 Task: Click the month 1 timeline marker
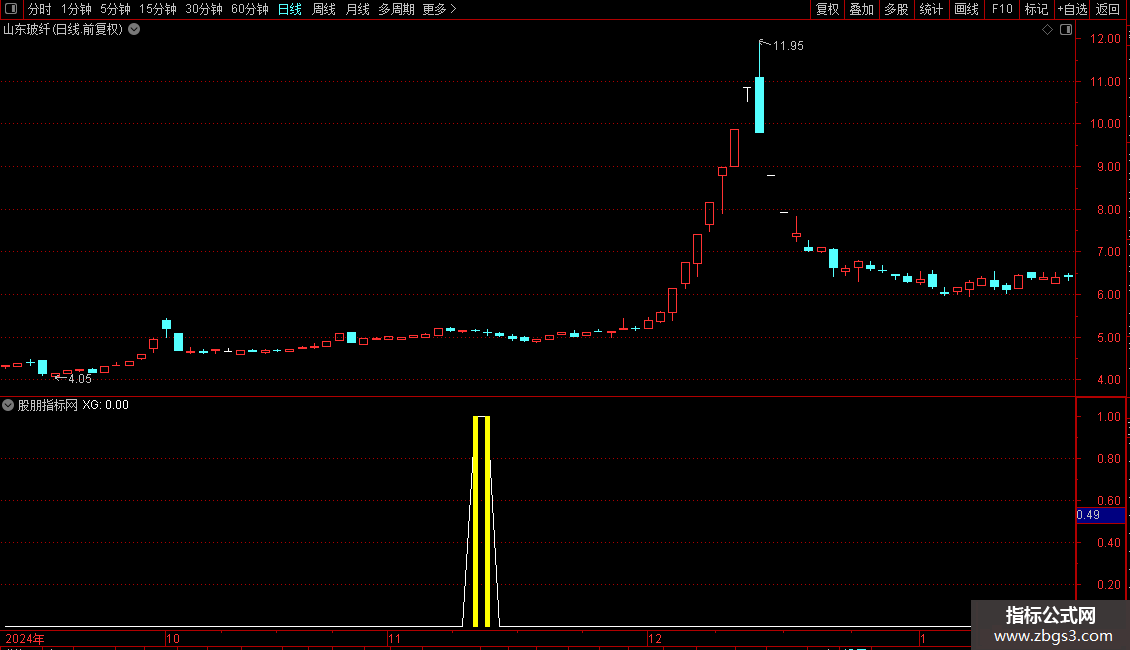922,638
